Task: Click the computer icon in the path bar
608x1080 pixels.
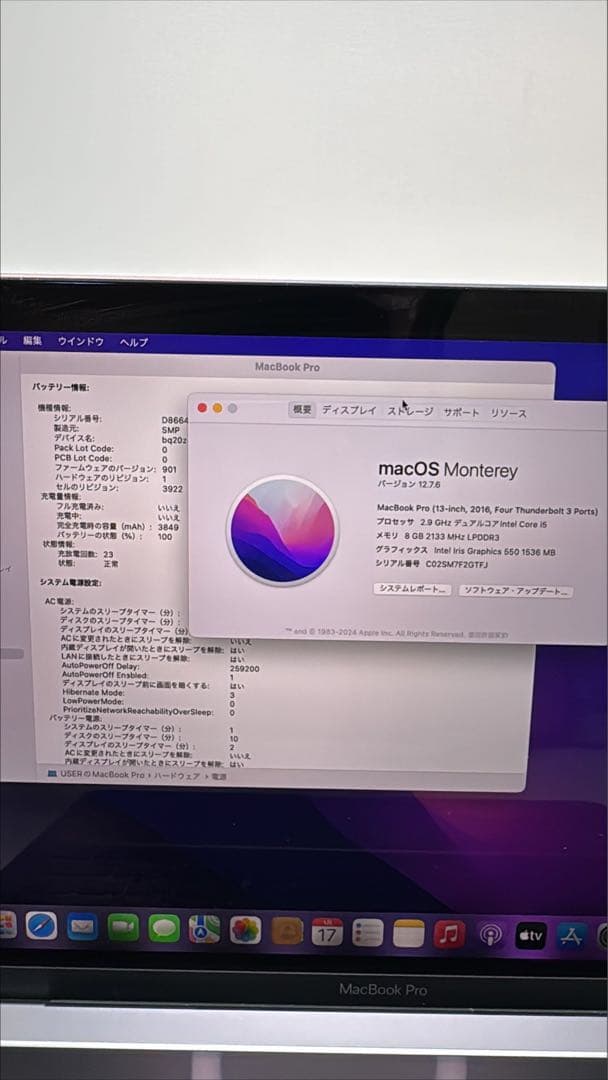Action: pyautogui.click(x=52, y=773)
